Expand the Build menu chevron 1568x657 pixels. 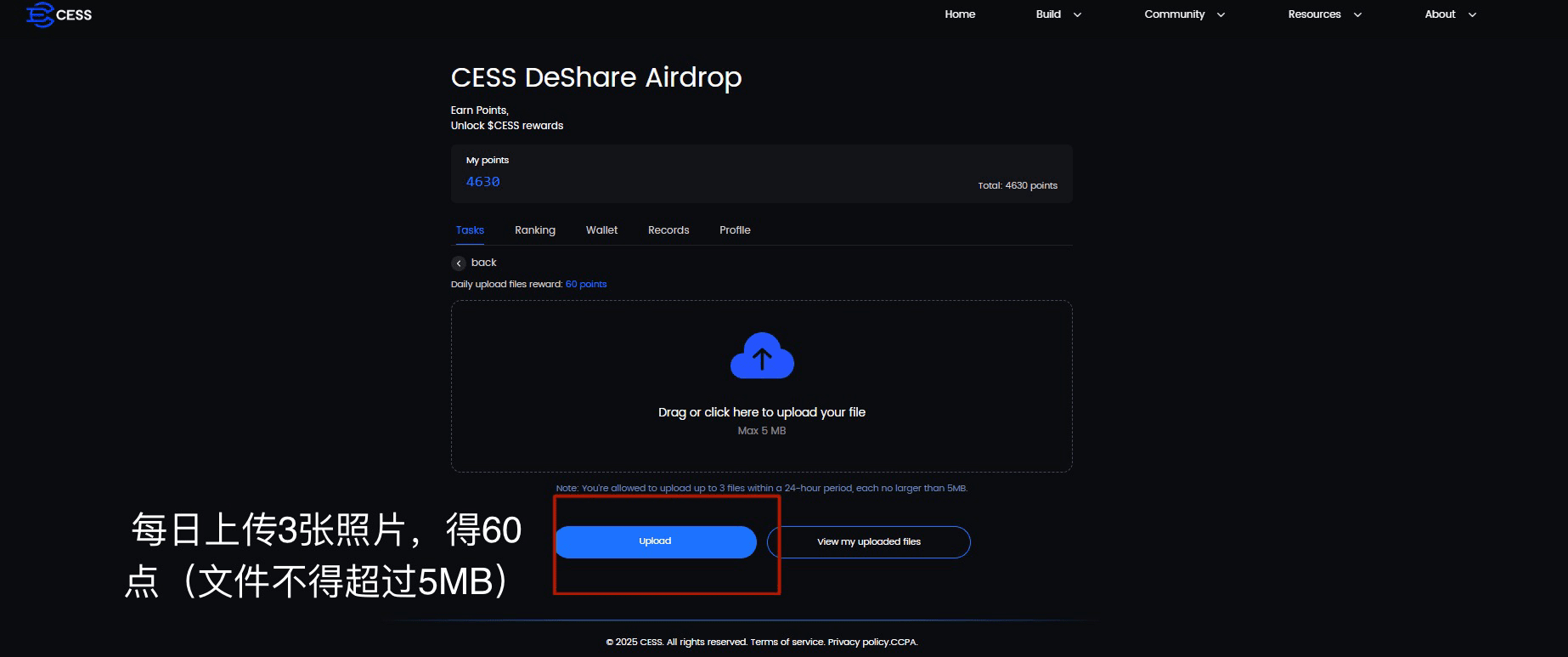tap(1077, 15)
